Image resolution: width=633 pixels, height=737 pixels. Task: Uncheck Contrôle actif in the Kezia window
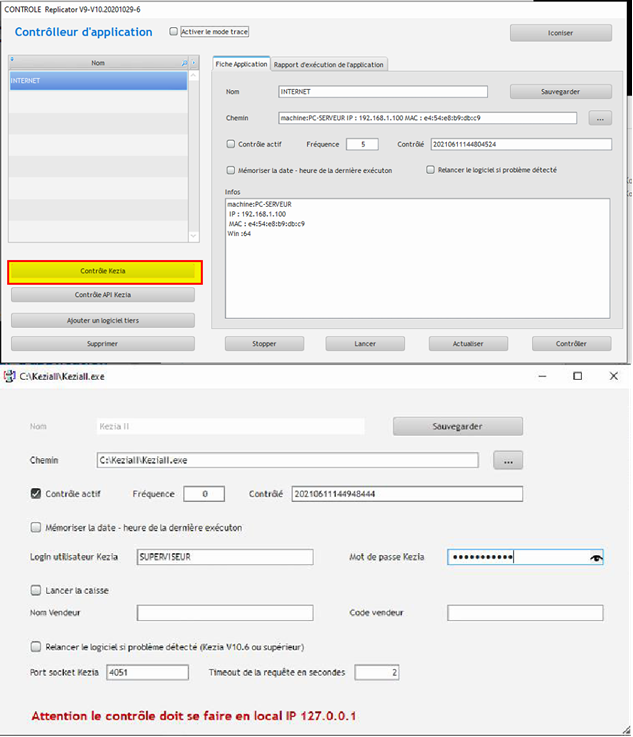(37, 494)
